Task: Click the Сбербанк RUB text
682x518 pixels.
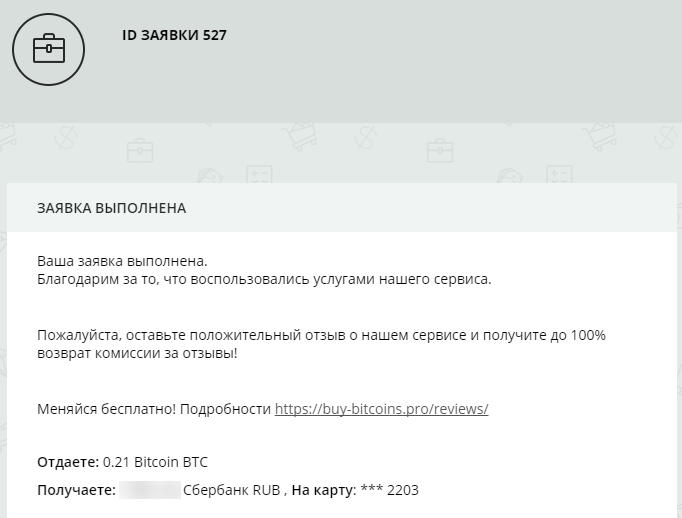Action: [x=231, y=490]
